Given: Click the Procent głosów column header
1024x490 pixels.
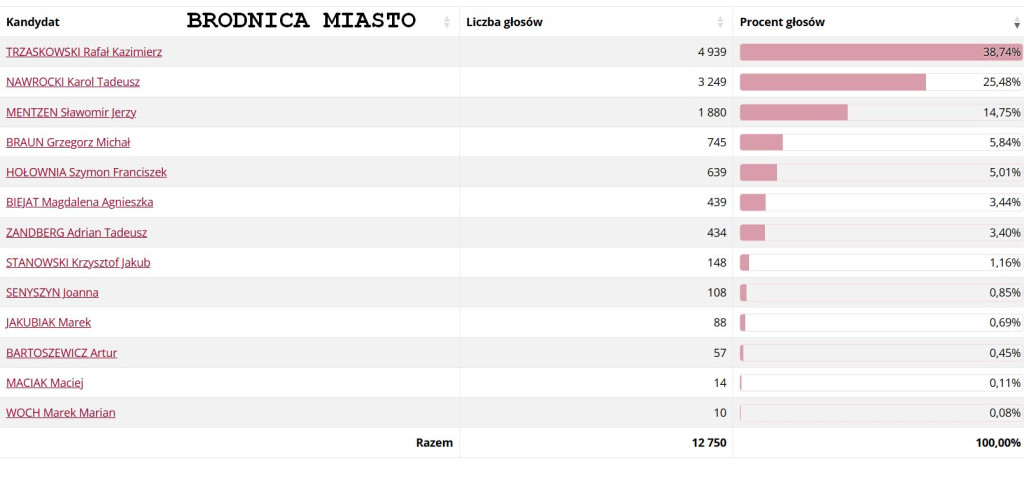Looking at the screenshot, I should 782,22.
